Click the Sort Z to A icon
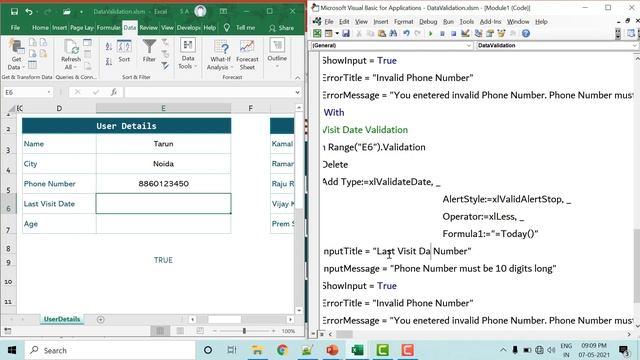Image resolution: width=640 pixels, height=360 pixels. (x=109, y=62)
